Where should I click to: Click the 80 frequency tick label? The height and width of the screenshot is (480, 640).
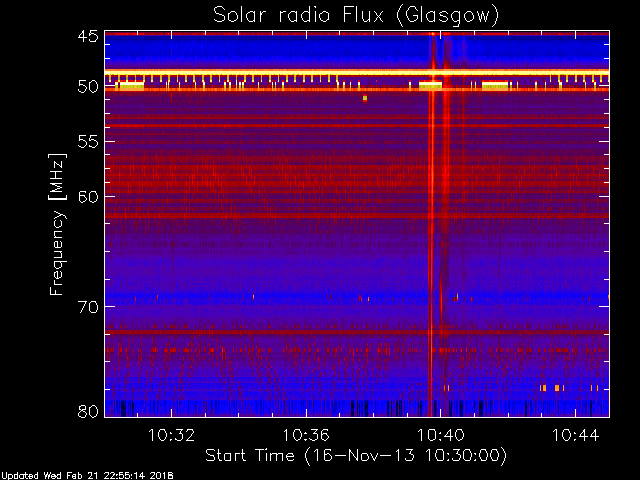pyautogui.click(x=88, y=411)
